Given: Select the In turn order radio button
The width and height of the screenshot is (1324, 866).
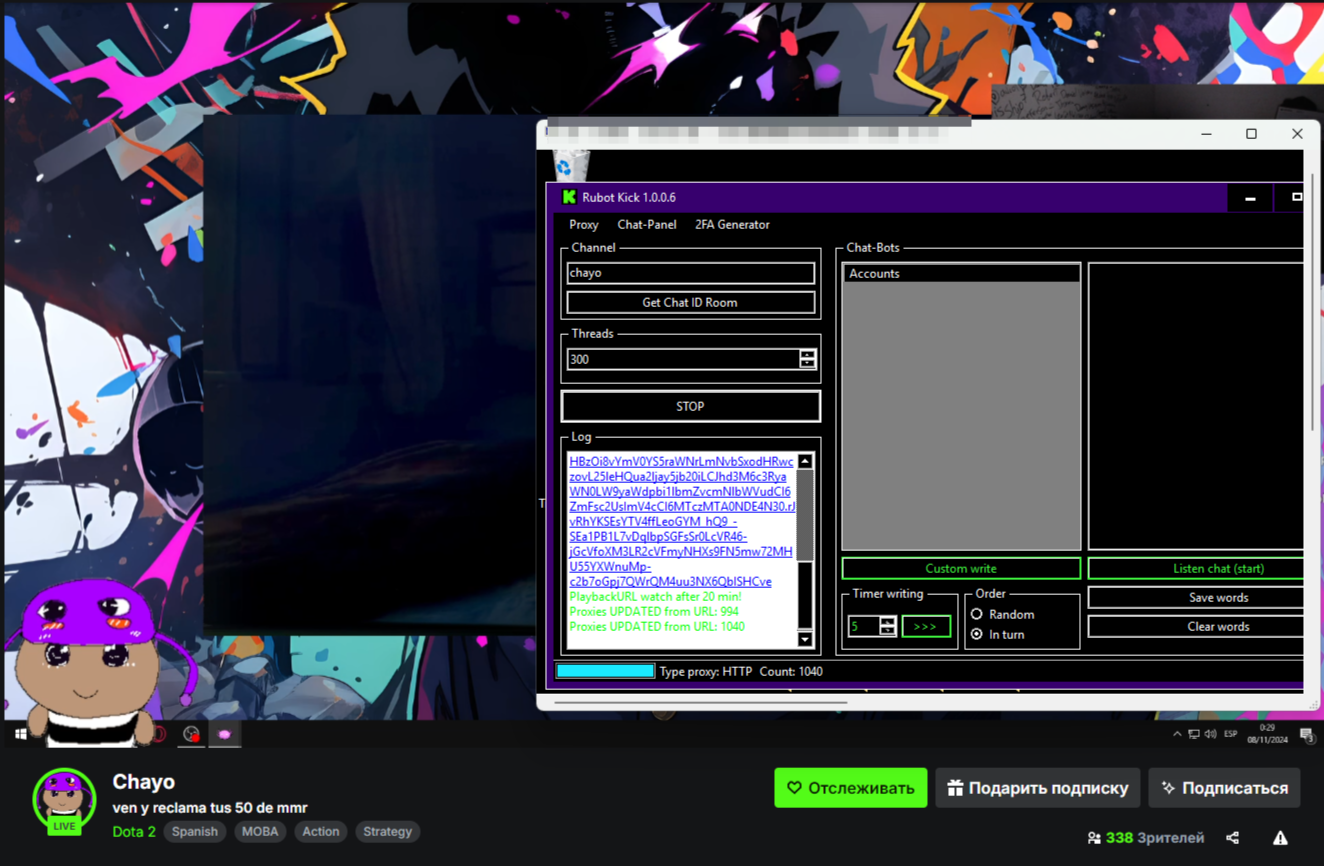Looking at the screenshot, I should coord(977,634).
